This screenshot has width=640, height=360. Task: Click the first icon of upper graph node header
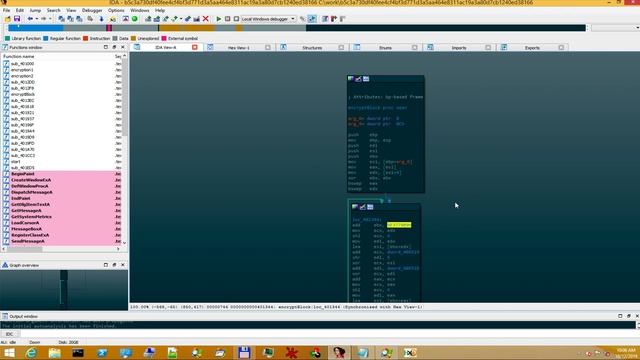tap(351, 79)
